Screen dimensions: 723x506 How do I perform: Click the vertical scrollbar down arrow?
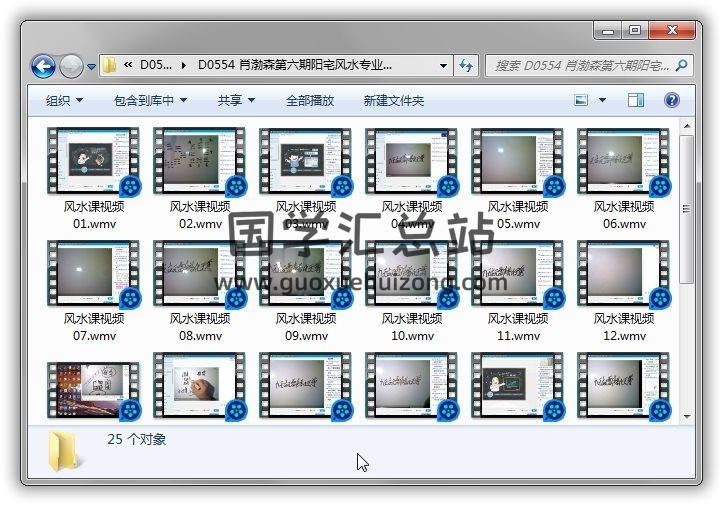tap(686, 415)
